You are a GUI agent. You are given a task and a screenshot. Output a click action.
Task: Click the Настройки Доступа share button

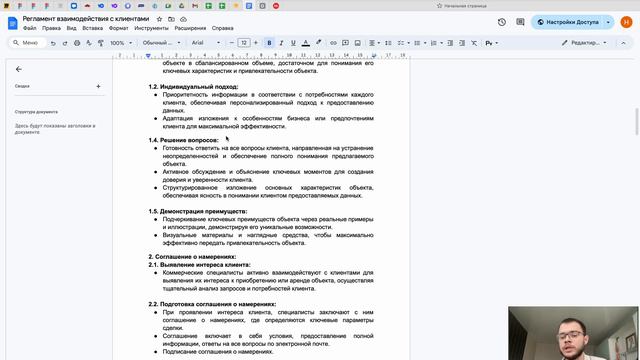coord(567,22)
